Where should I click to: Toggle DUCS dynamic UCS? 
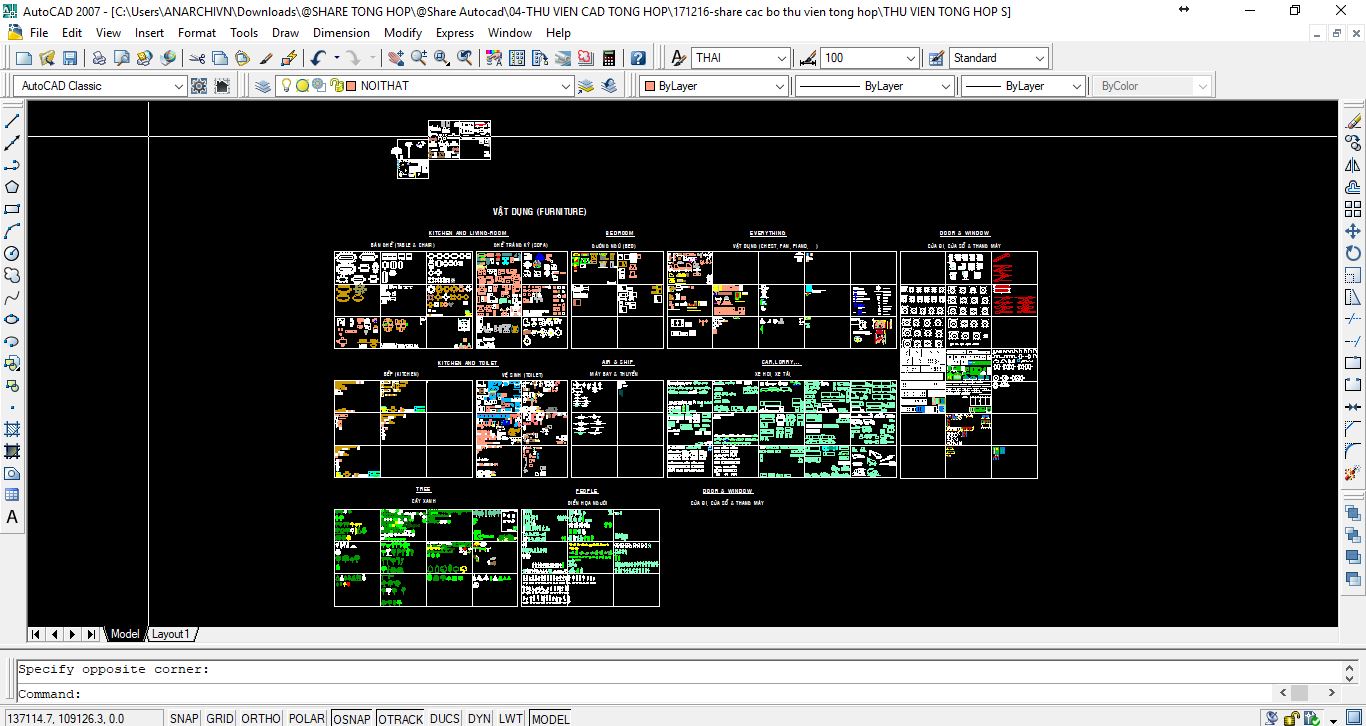point(445,718)
